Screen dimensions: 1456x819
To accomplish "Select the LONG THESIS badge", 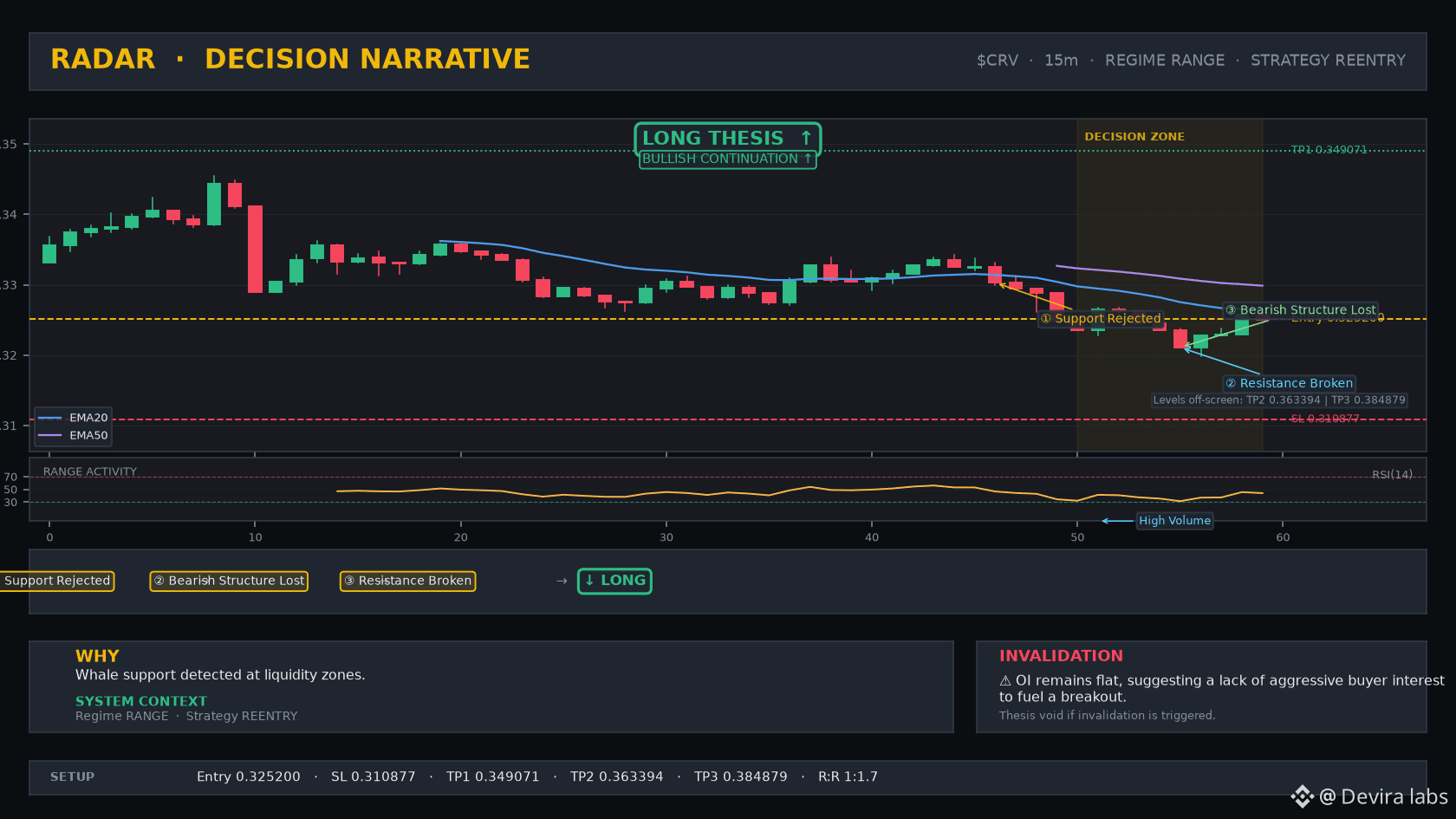I will [728, 138].
